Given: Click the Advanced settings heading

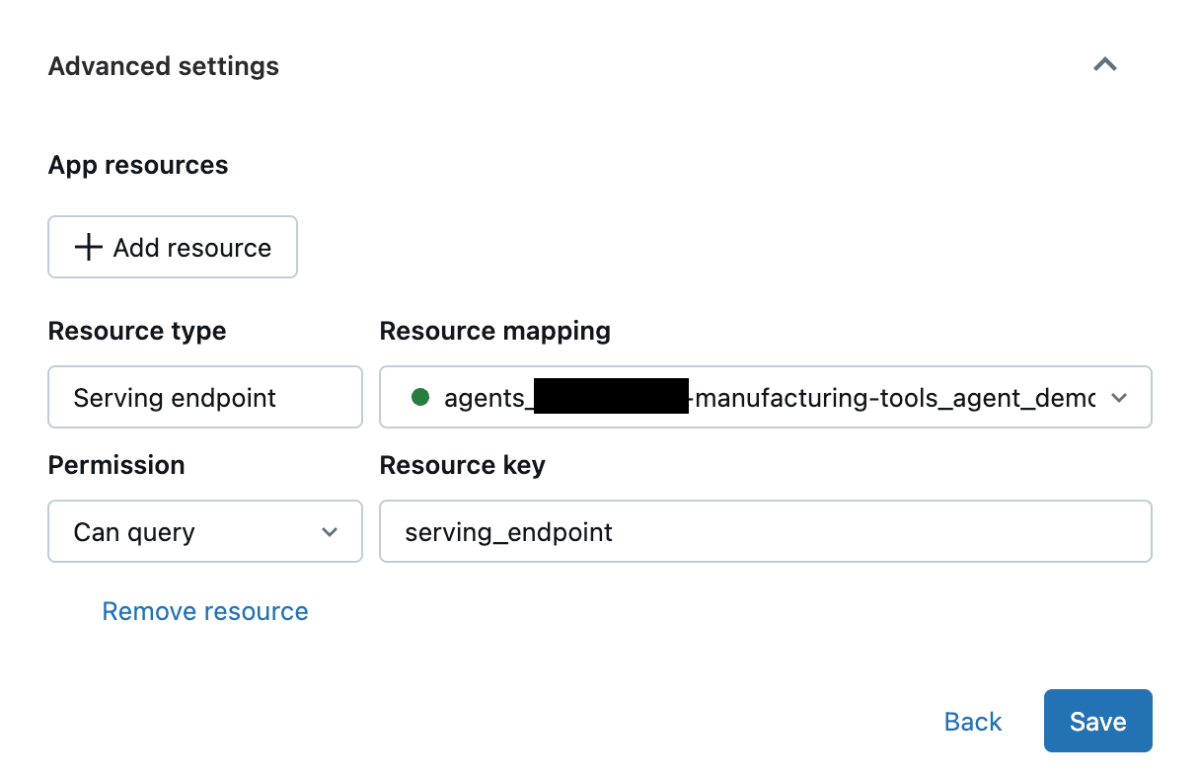Looking at the screenshot, I should point(163,66).
